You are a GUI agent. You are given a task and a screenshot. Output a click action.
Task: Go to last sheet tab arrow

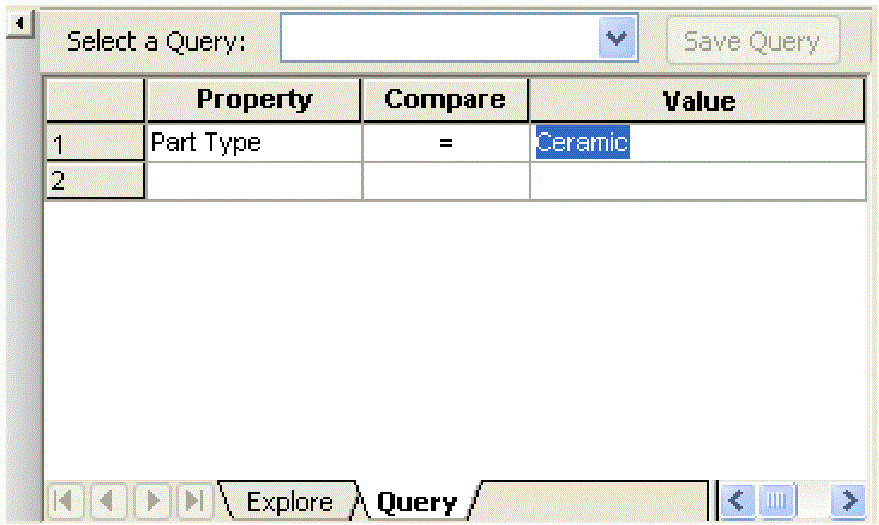[194, 500]
